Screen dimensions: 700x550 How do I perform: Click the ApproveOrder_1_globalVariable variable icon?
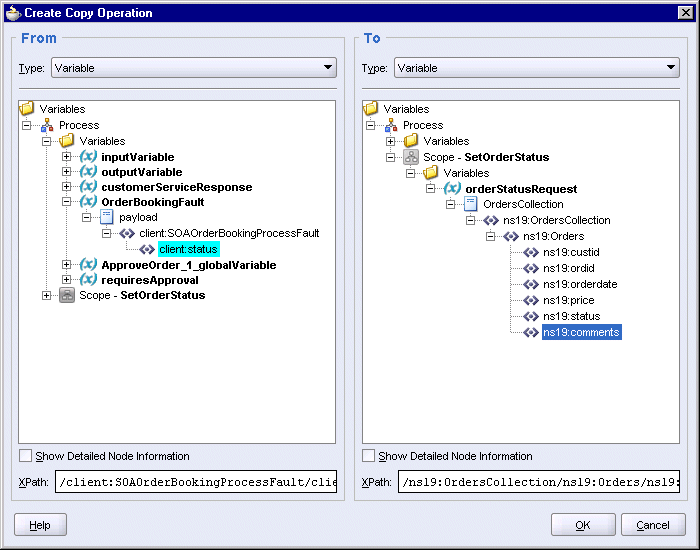click(88, 265)
